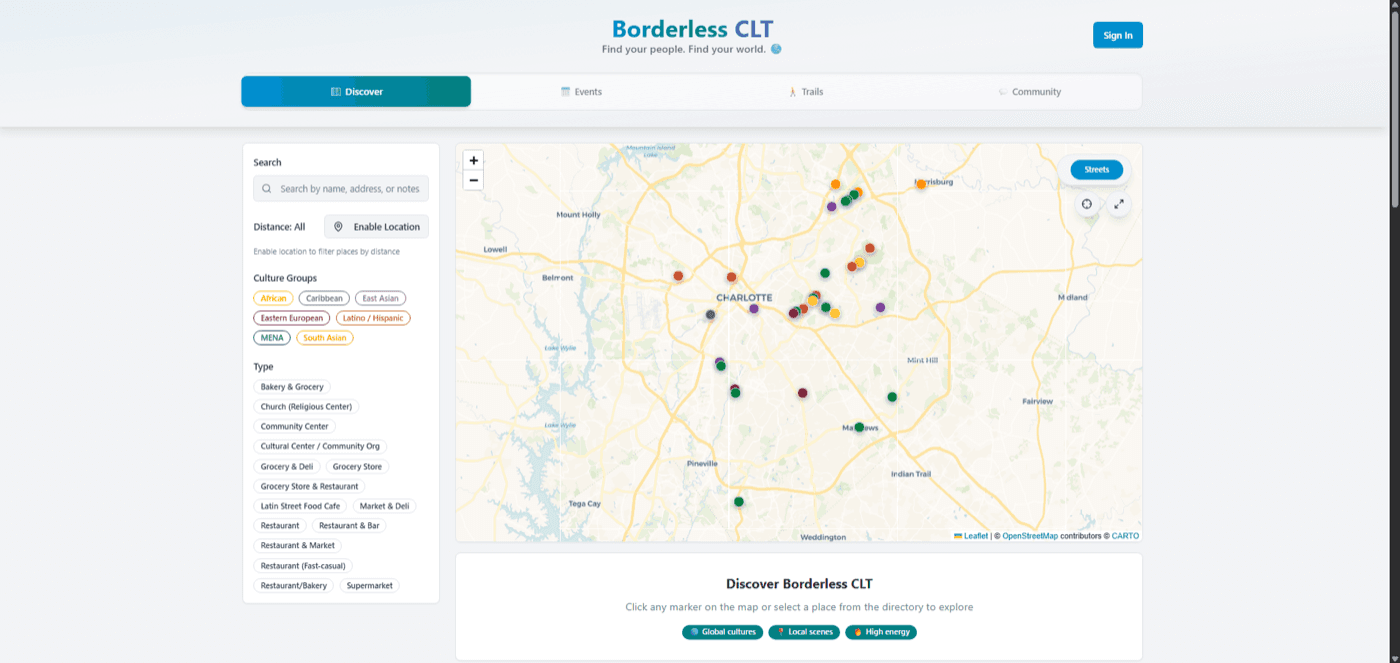1400x663 pixels.
Task: Click the Sign In button
Action: point(1118,35)
